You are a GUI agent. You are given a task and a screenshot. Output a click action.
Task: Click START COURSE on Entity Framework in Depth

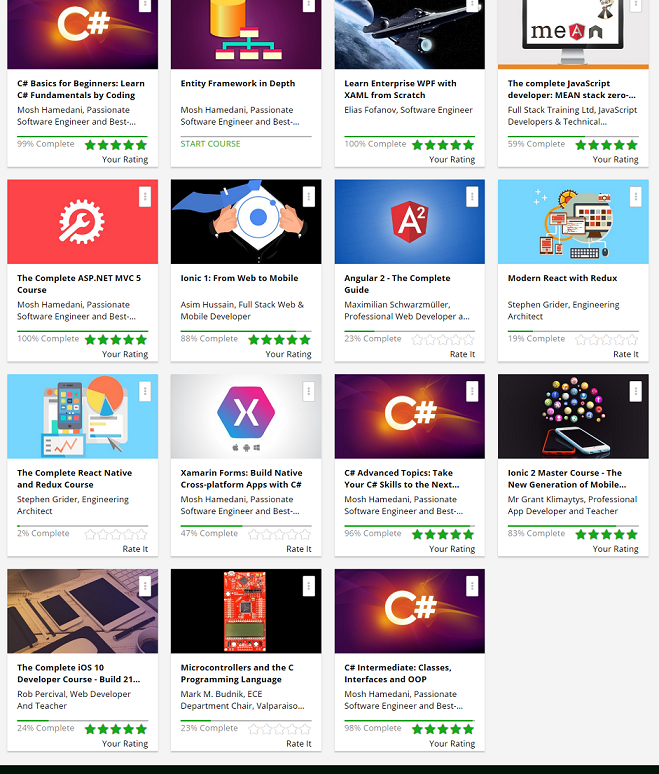210,144
